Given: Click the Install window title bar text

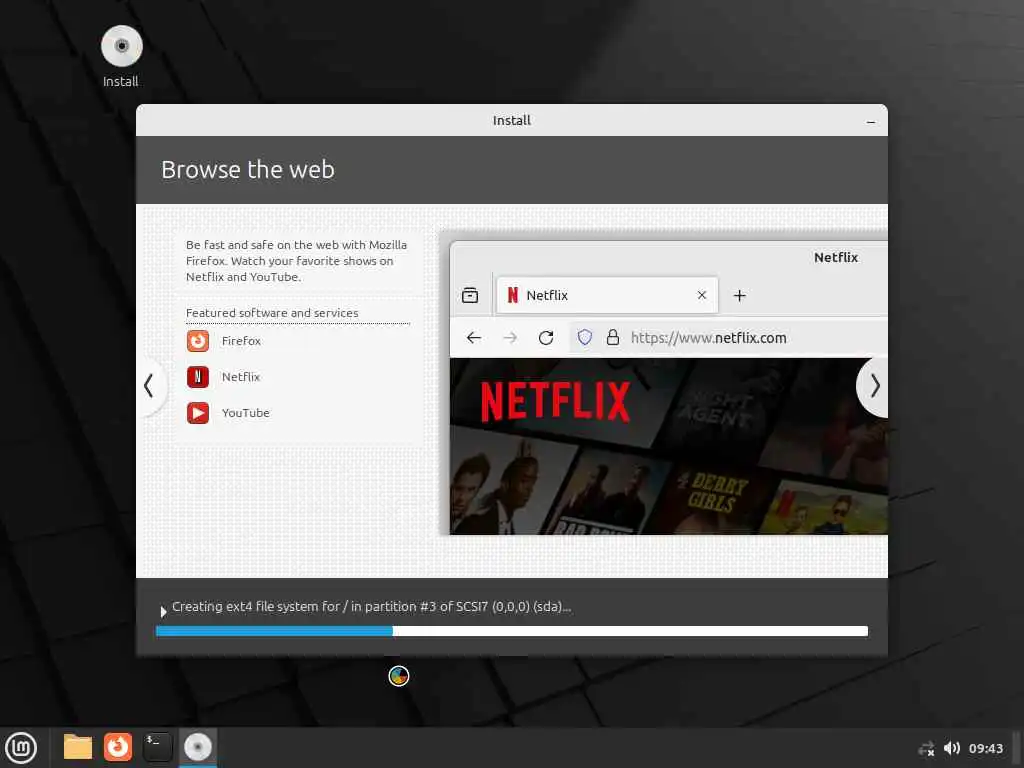Looking at the screenshot, I should click(512, 120).
